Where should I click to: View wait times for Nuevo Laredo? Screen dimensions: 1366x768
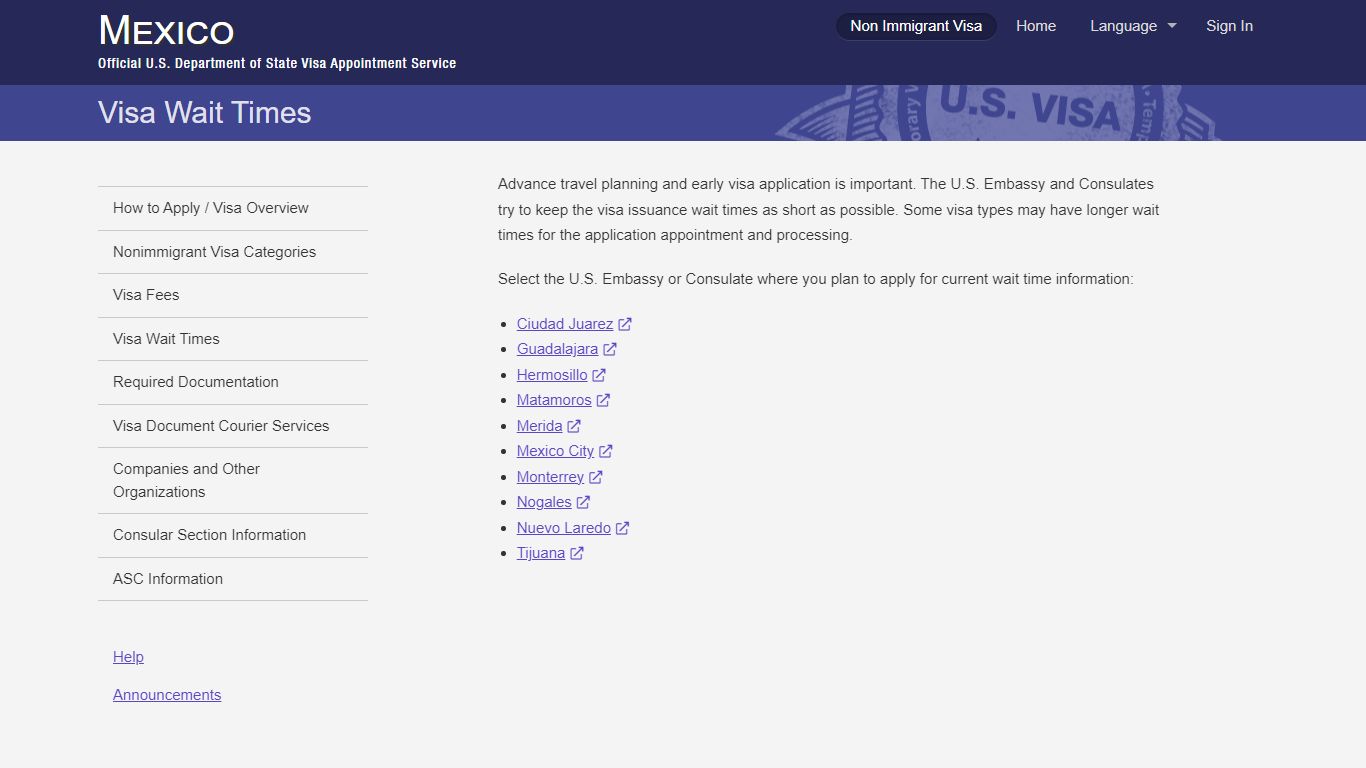pos(564,528)
